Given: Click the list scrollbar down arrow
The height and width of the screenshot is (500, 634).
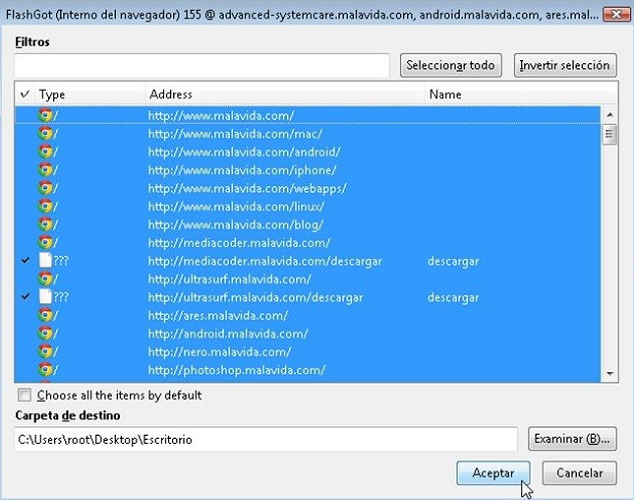Looking at the screenshot, I should point(610,373).
